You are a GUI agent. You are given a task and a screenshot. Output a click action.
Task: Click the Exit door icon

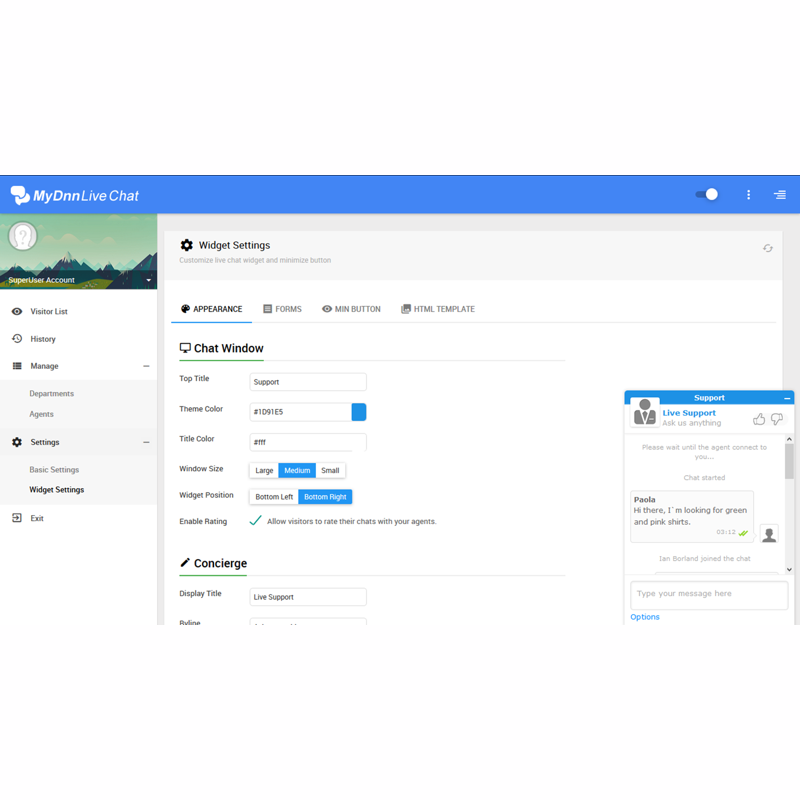[17, 518]
